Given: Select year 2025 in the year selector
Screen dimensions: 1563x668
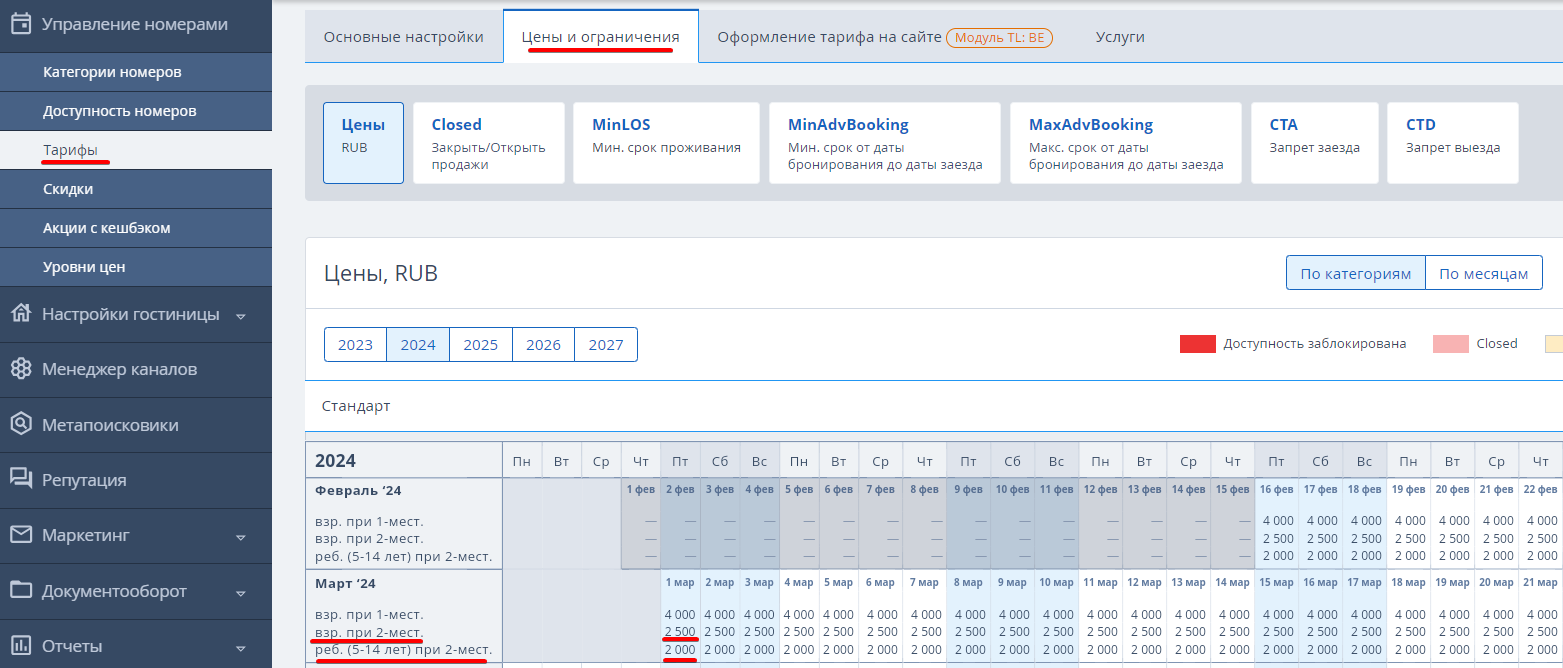Looking at the screenshot, I should pyautogui.click(x=480, y=345).
